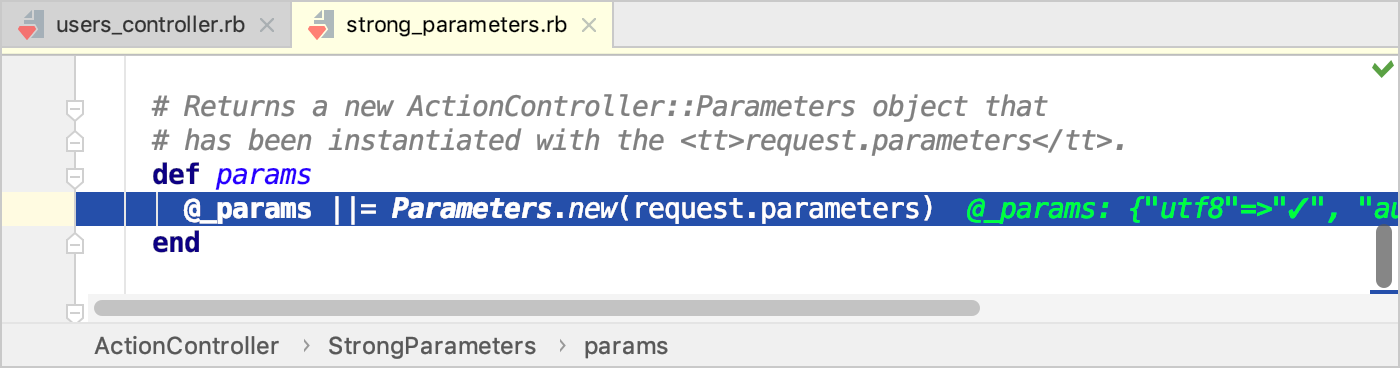Click the blue marker in the error stripe
1400x368 pixels.
pyautogui.click(x=1383, y=292)
